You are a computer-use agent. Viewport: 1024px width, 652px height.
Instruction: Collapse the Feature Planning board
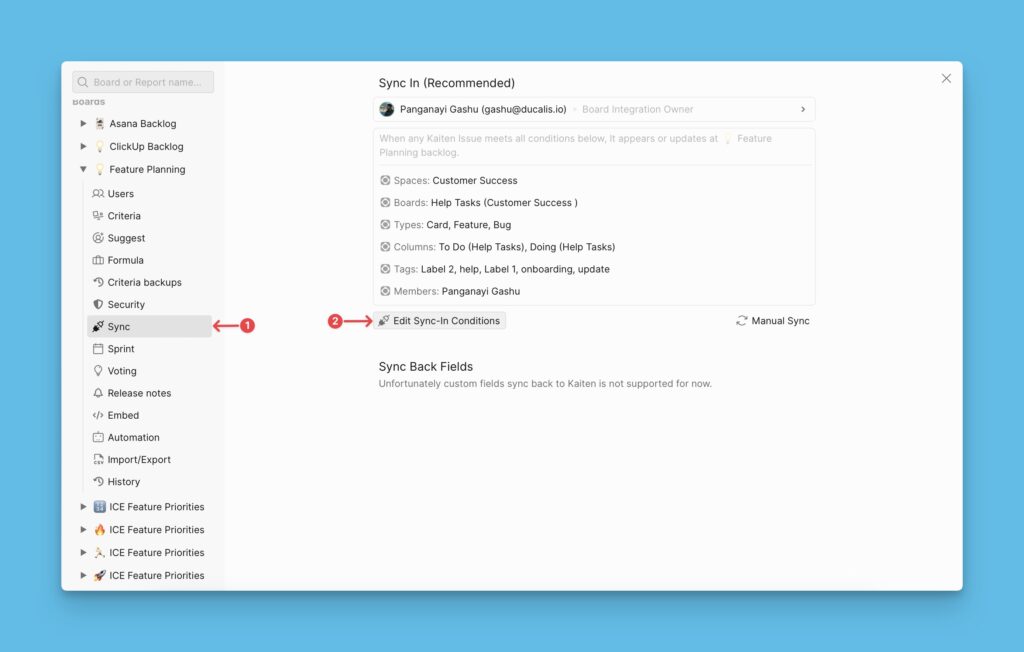pyautogui.click(x=84, y=170)
